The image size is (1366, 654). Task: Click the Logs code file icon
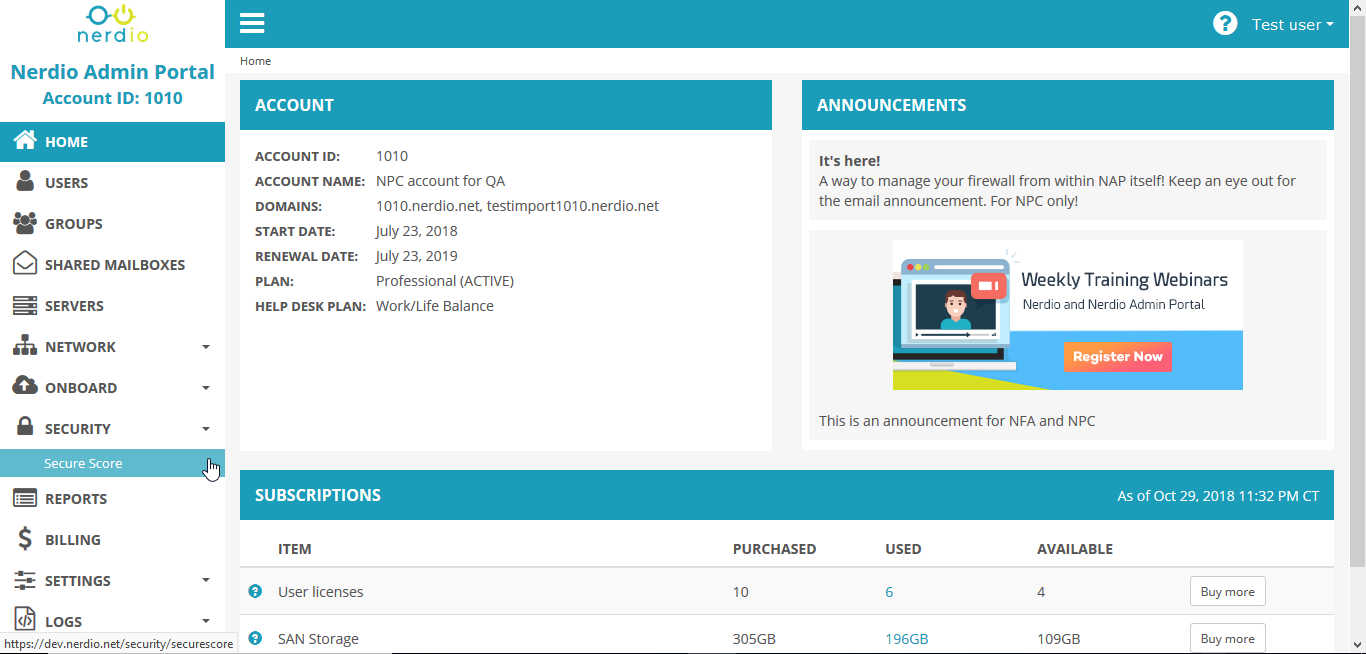[x=25, y=621]
